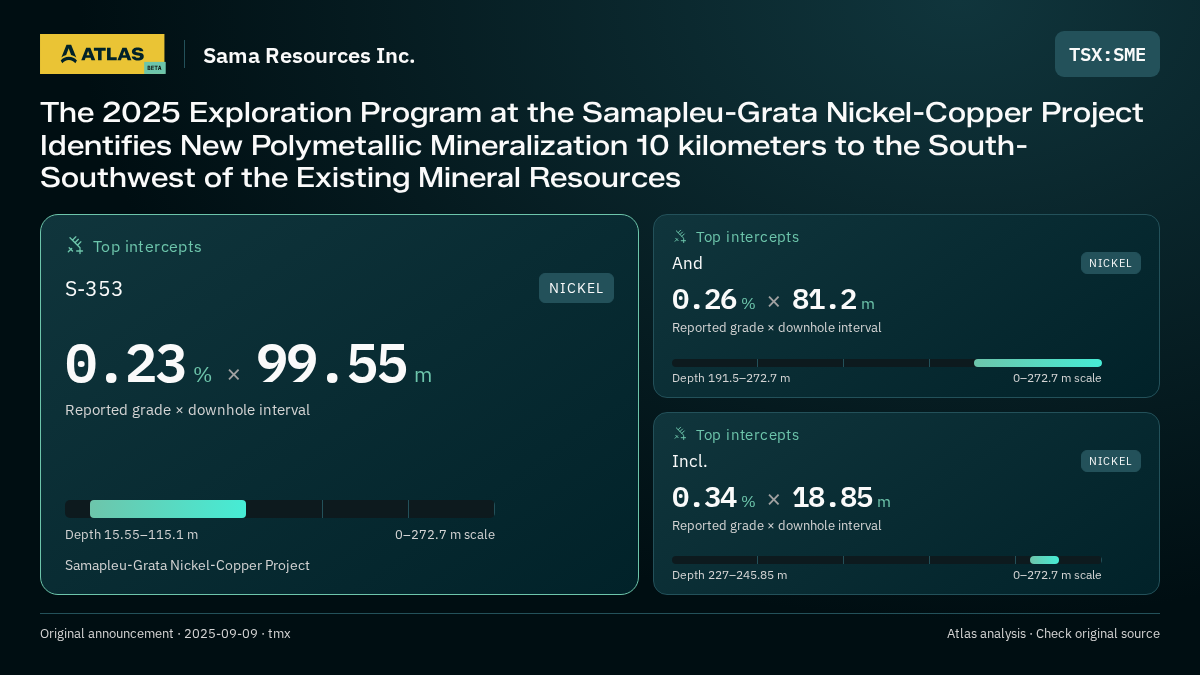The width and height of the screenshot is (1200, 675).
Task: Click the Samapleu-Grata Nickel-Copper Project caption
Action: click(x=187, y=566)
